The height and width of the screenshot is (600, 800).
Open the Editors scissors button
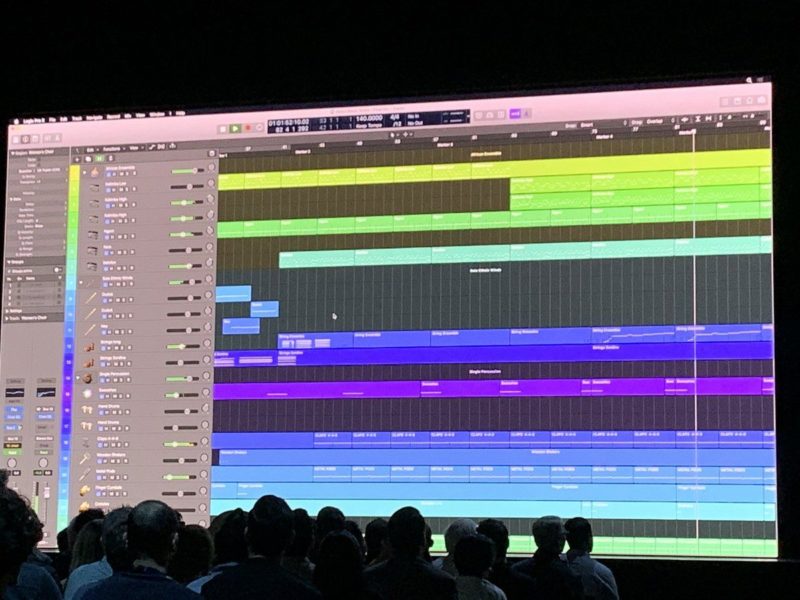click(x=57, y=138)
